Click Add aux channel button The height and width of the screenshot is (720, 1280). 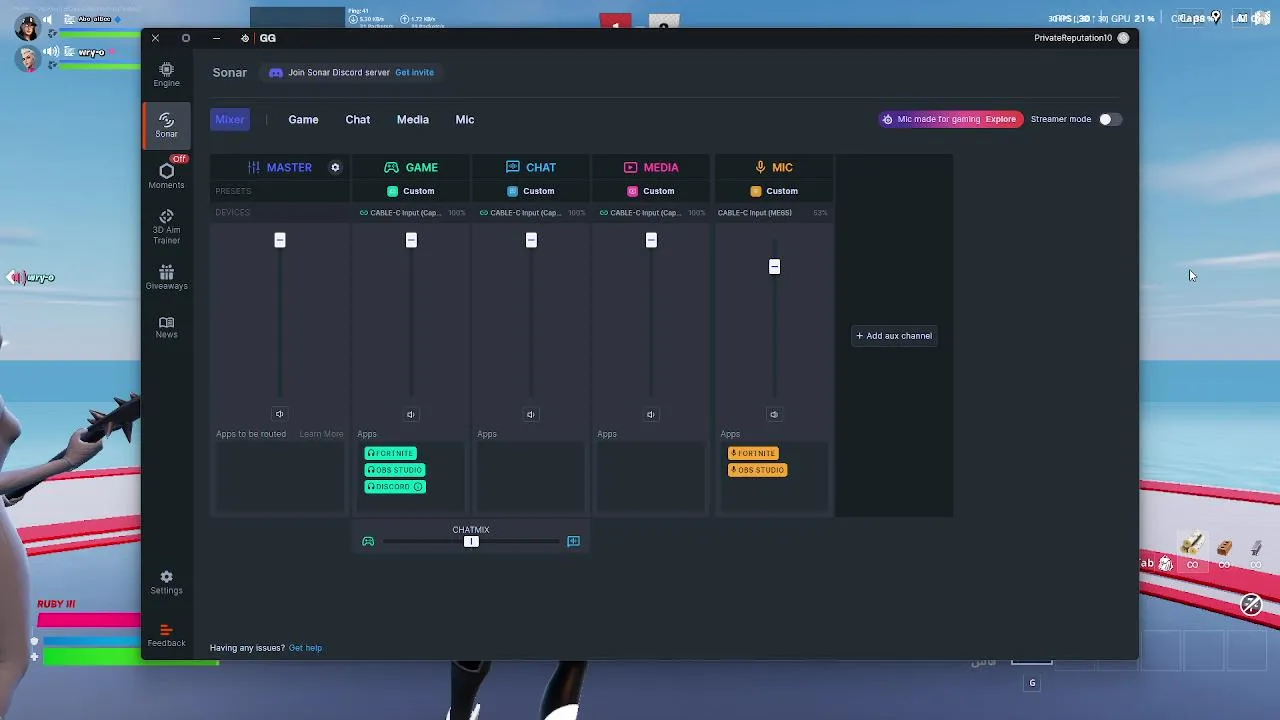[893, 336]
